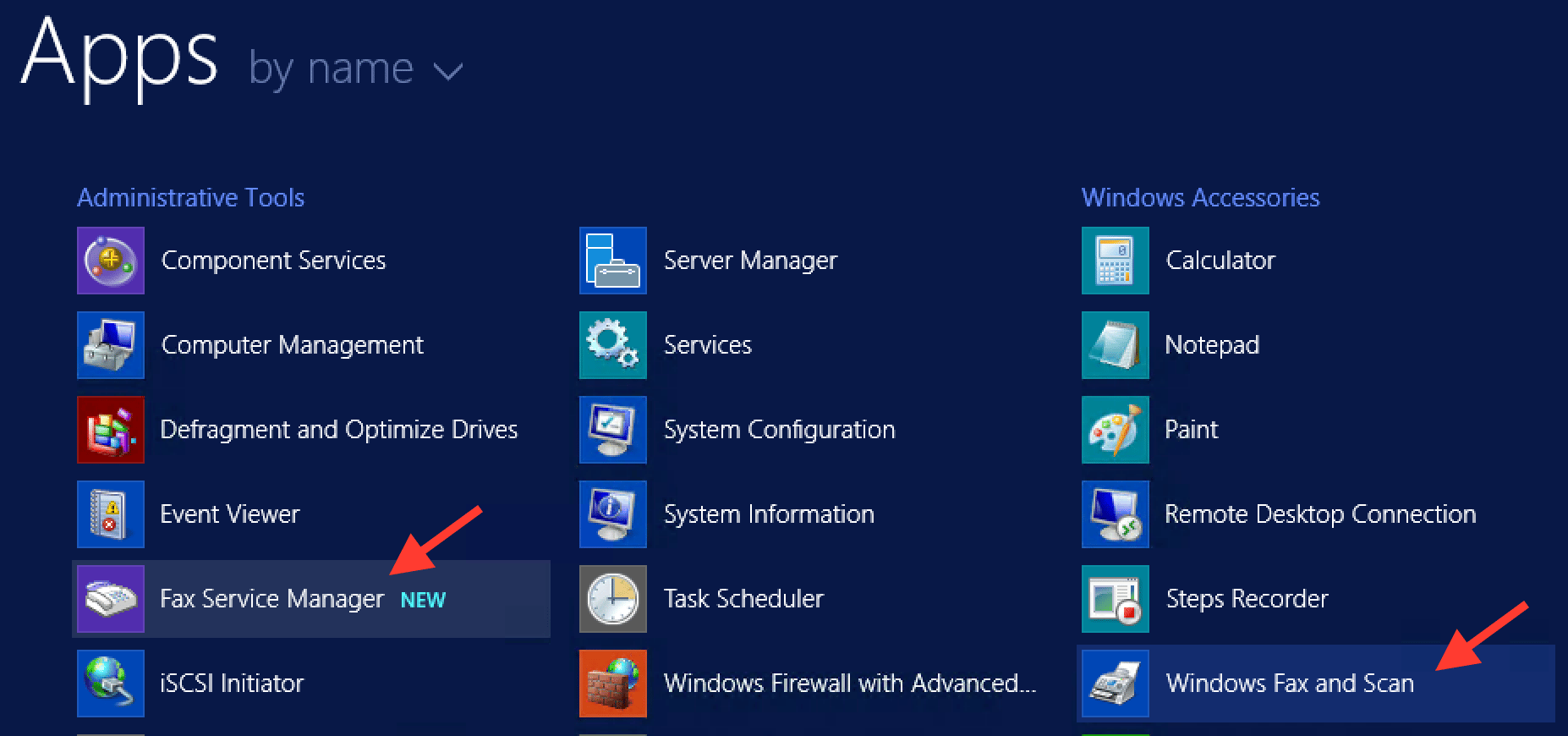Click the System Information monitor icon
This screenshot has width=1568, height=736.
click(x=613, y=514)
